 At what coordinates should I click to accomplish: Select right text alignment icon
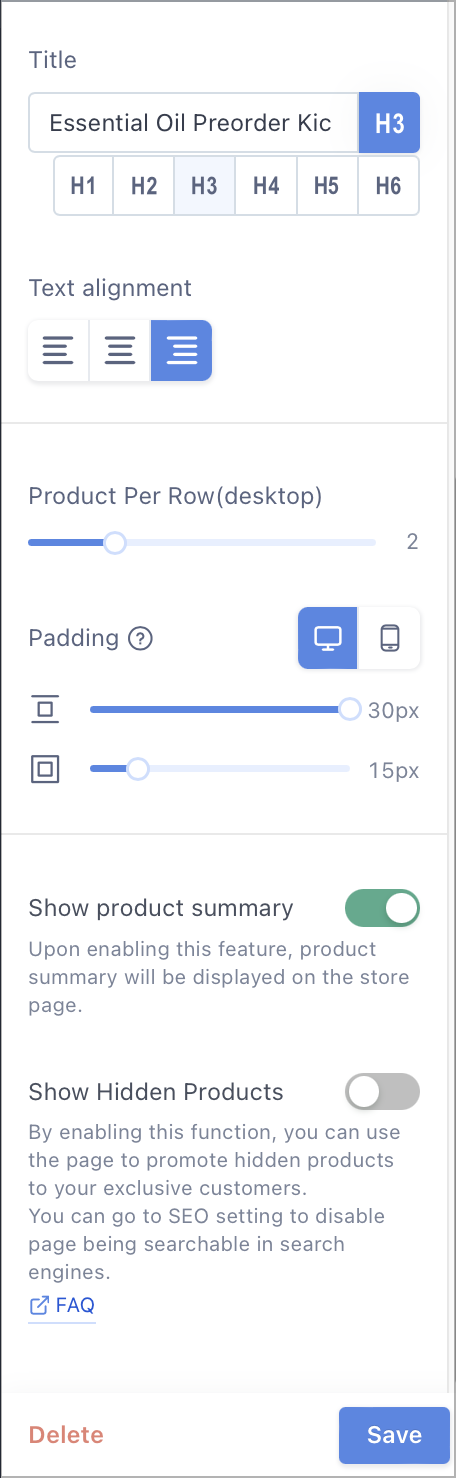click(181, 351)
